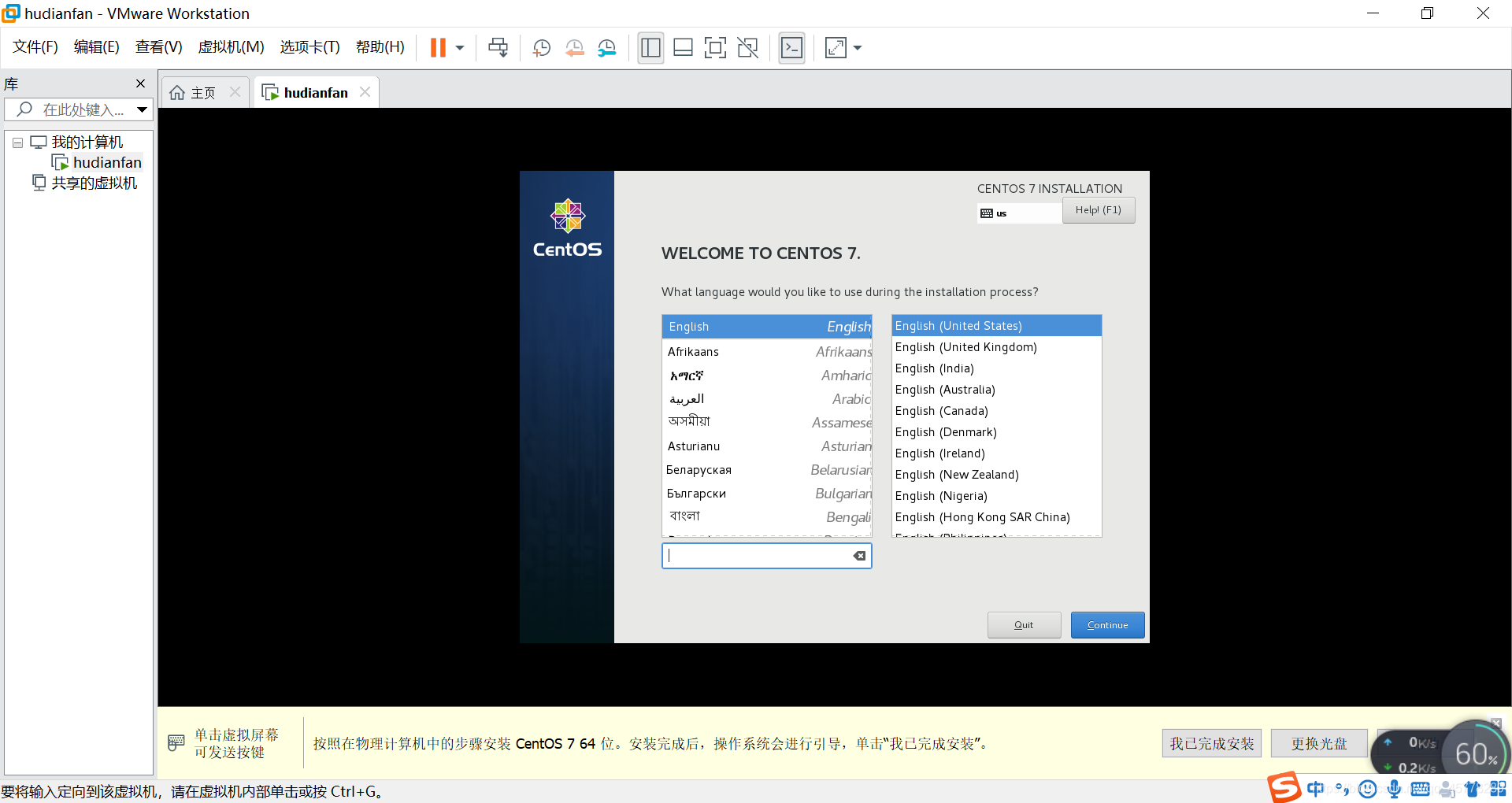This screenshot has height=803, width=1512.
Task: Open the Sogou toolbox grid icon
Action: coord(1499,789)
